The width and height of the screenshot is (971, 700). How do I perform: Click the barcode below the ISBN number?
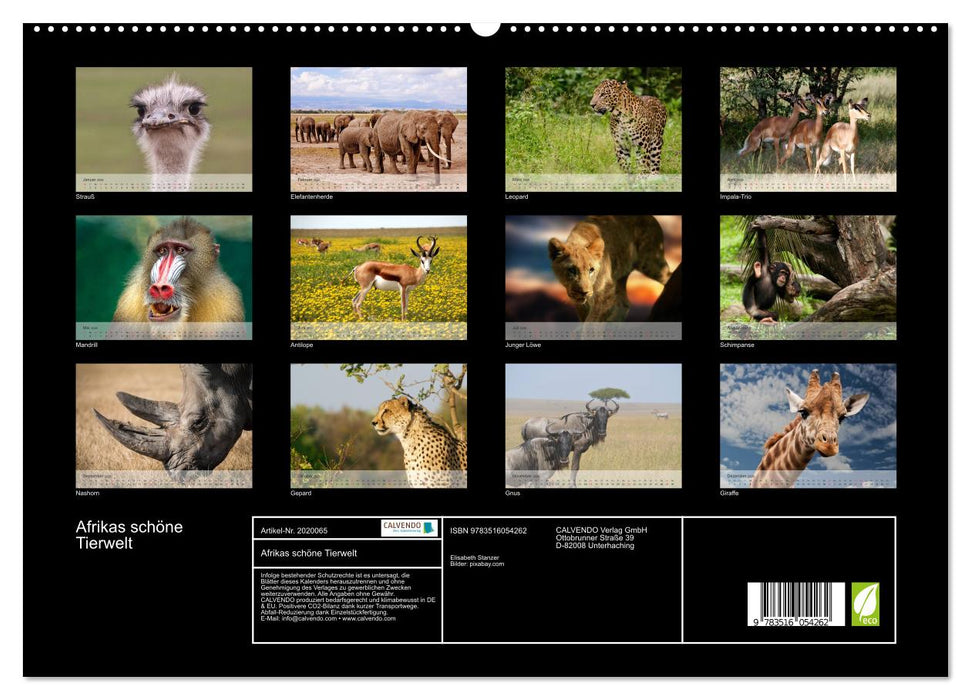pos(795,602)
